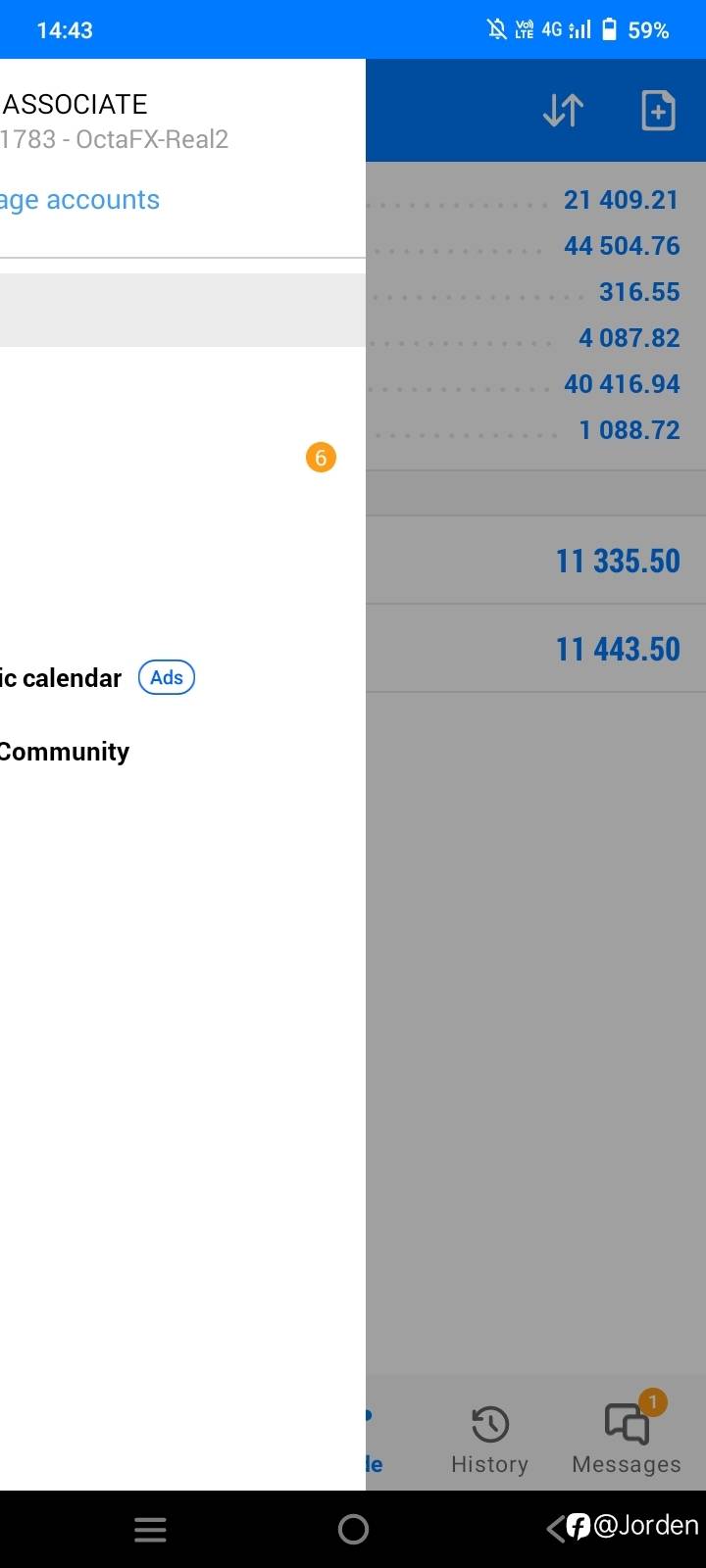Open the Community drawer item
The width and height of the screenshot is (706, 1568).
pyautogui.click(x=65, y=752)
